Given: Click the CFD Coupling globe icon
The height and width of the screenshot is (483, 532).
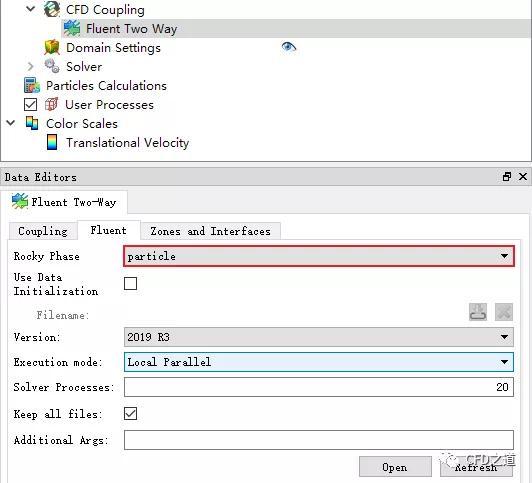Looking at the screenshot, I should pyautogui.click(x=52, y=9).
